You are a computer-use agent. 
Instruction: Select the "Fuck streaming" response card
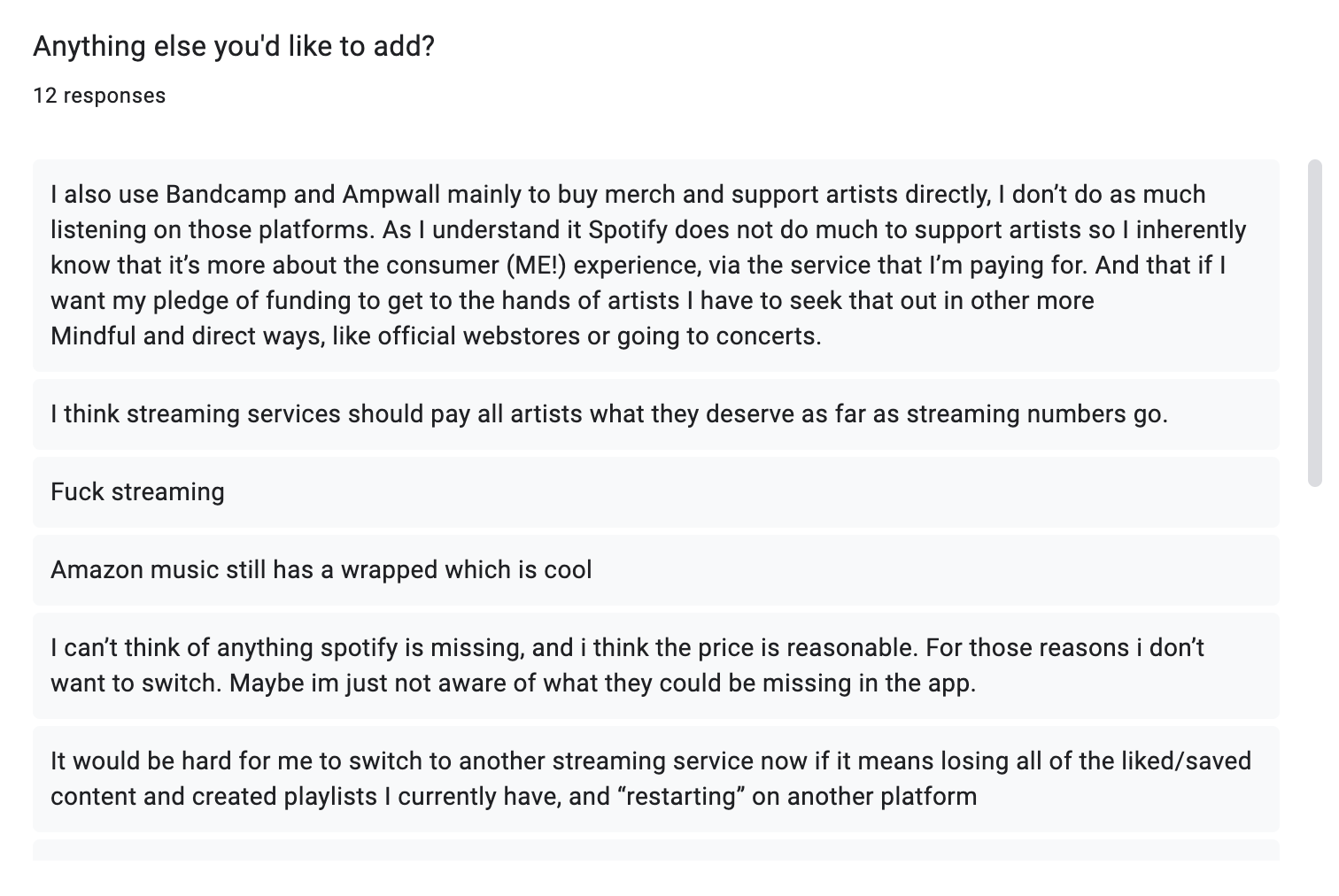point(655,492)
